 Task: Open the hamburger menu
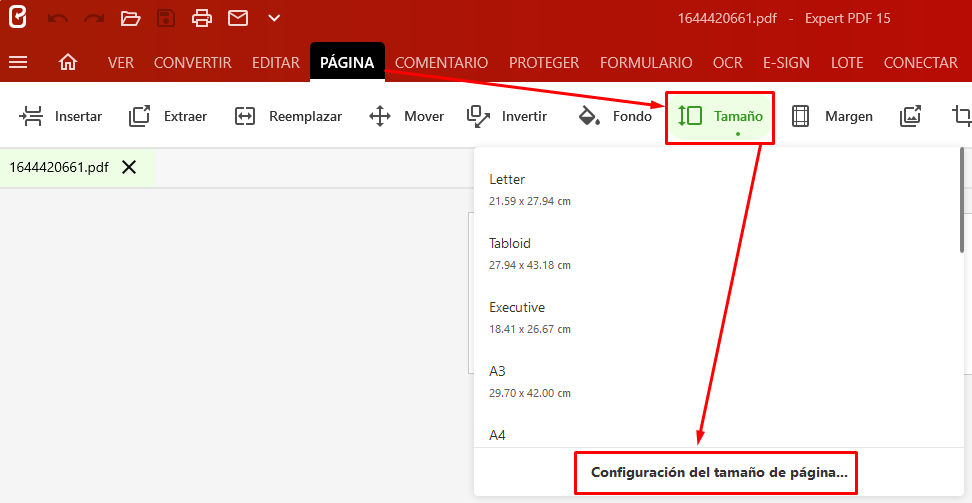18,62
